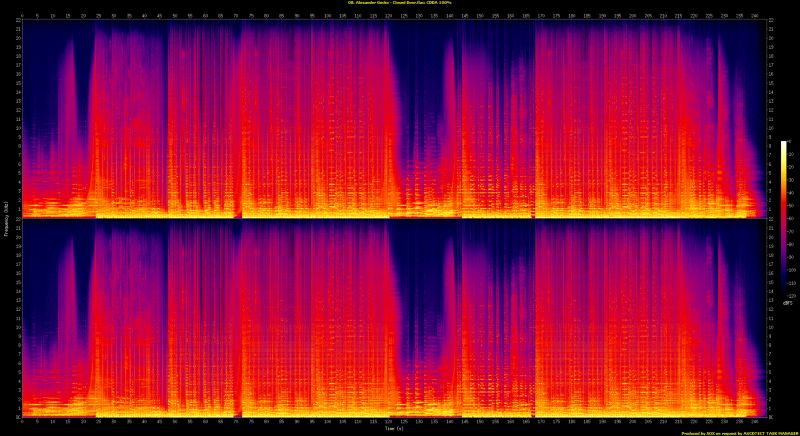Click the 22 kHz label on upper left axis

pyautogui.click(x=16, y=22)
